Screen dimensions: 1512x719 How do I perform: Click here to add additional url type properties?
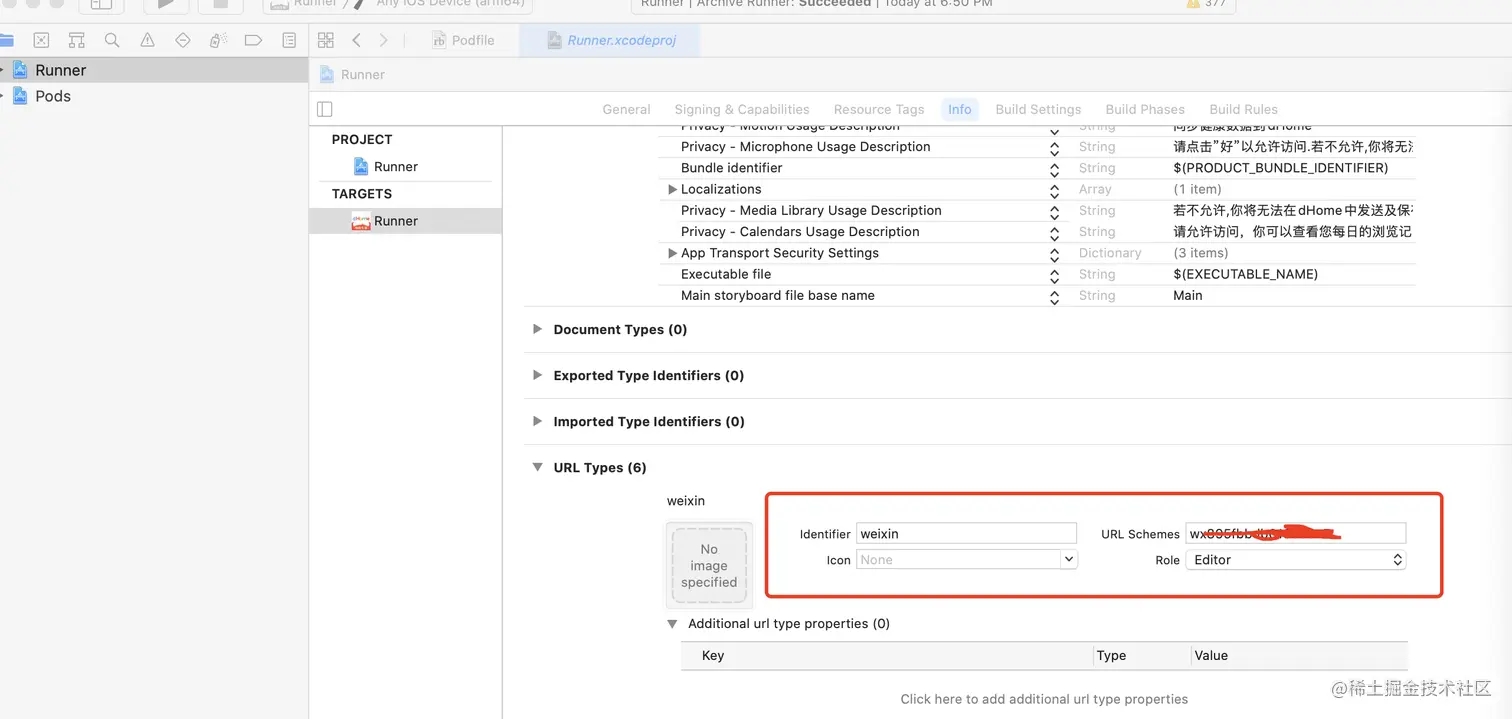(x=1044, y=699)
